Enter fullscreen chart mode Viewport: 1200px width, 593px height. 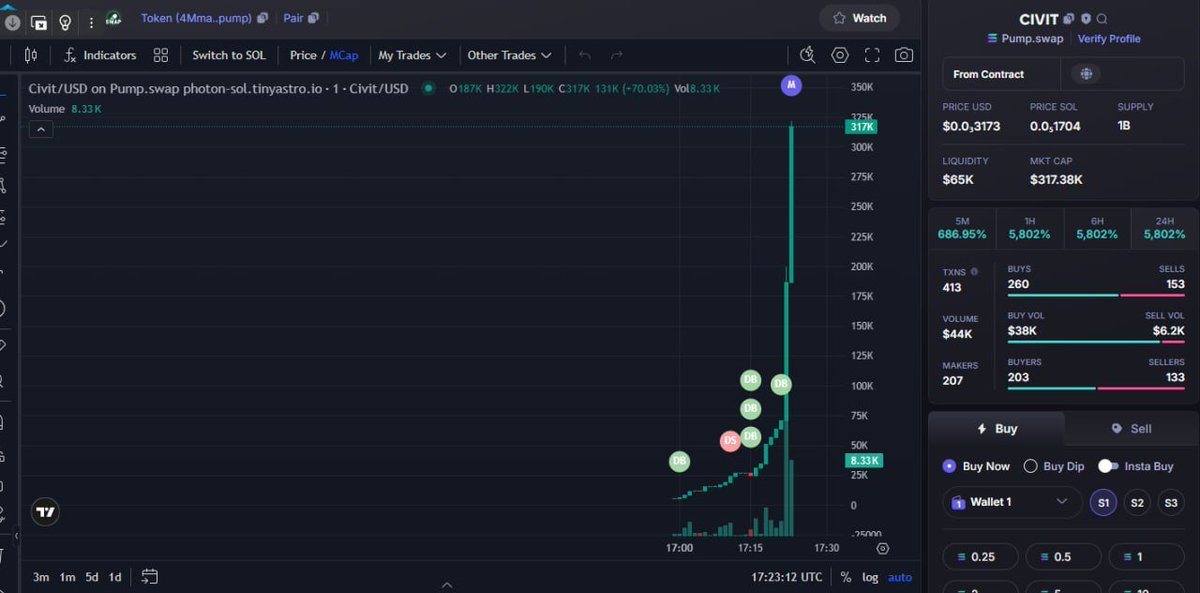872,55
